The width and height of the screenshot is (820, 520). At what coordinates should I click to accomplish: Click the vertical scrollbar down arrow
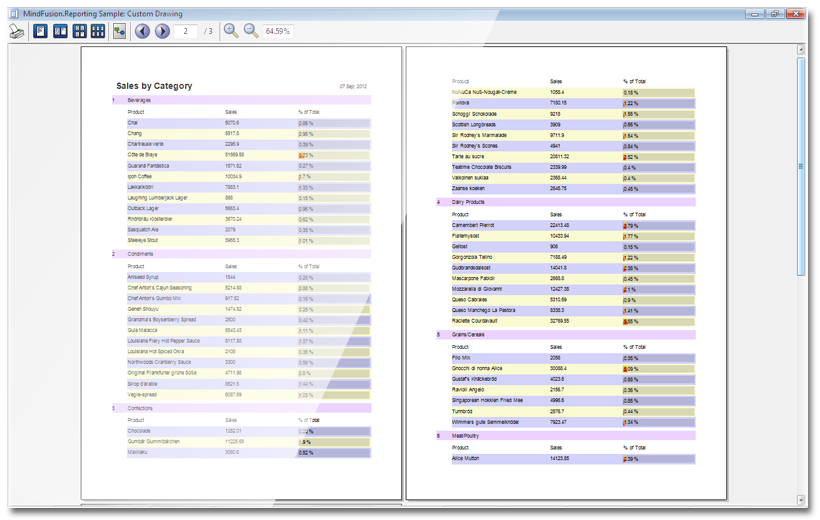point(801,499)
